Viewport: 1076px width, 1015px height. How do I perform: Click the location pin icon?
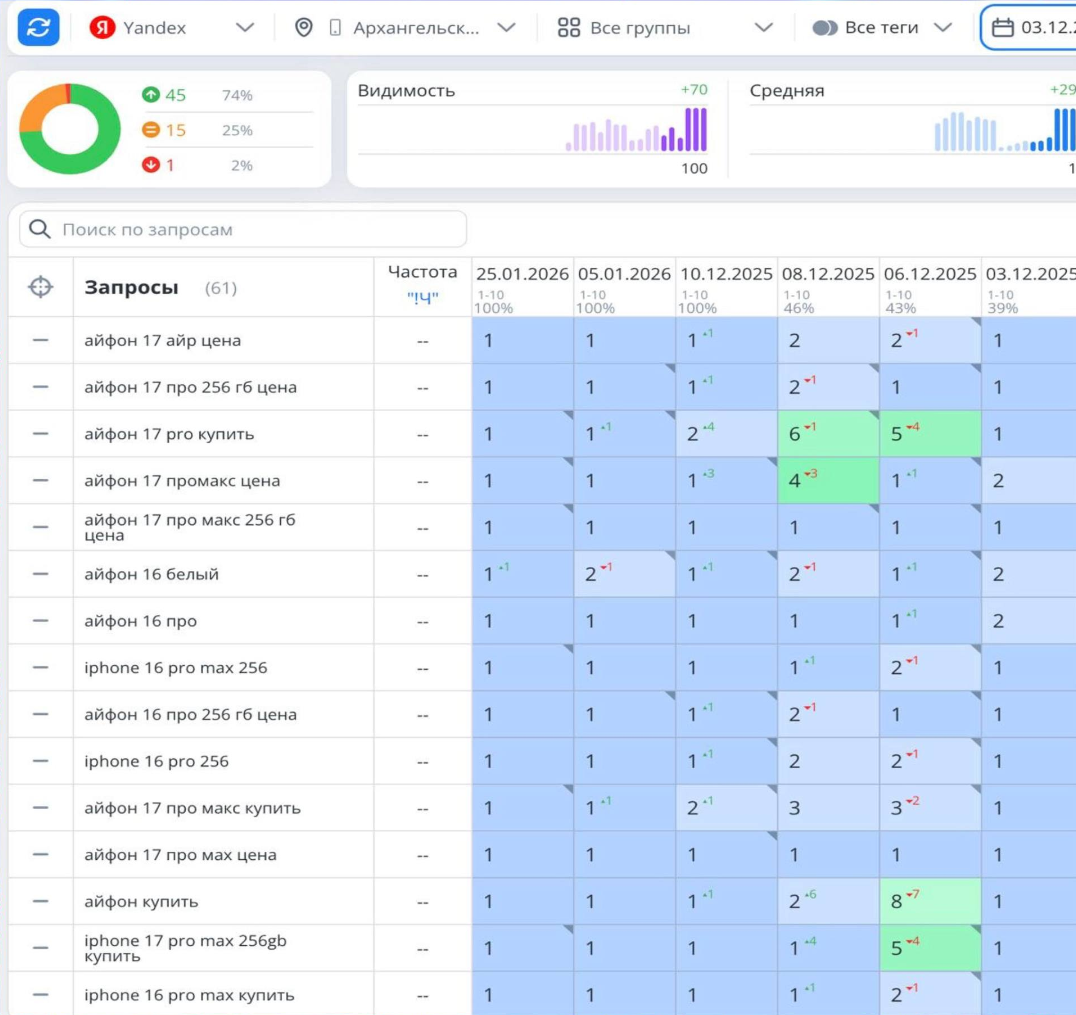(x=303, y=27)
